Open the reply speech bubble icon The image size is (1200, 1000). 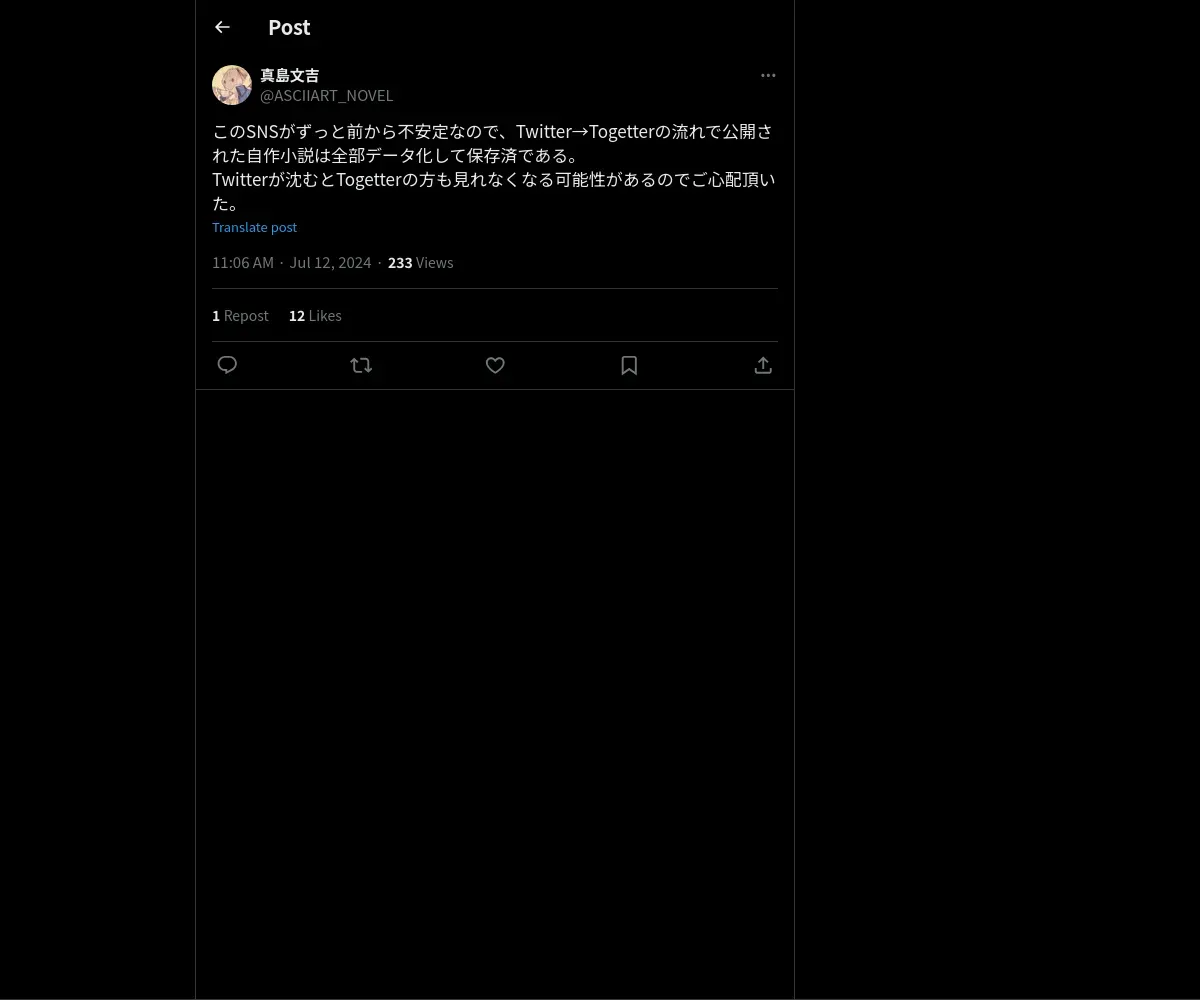tap(227, 365)
